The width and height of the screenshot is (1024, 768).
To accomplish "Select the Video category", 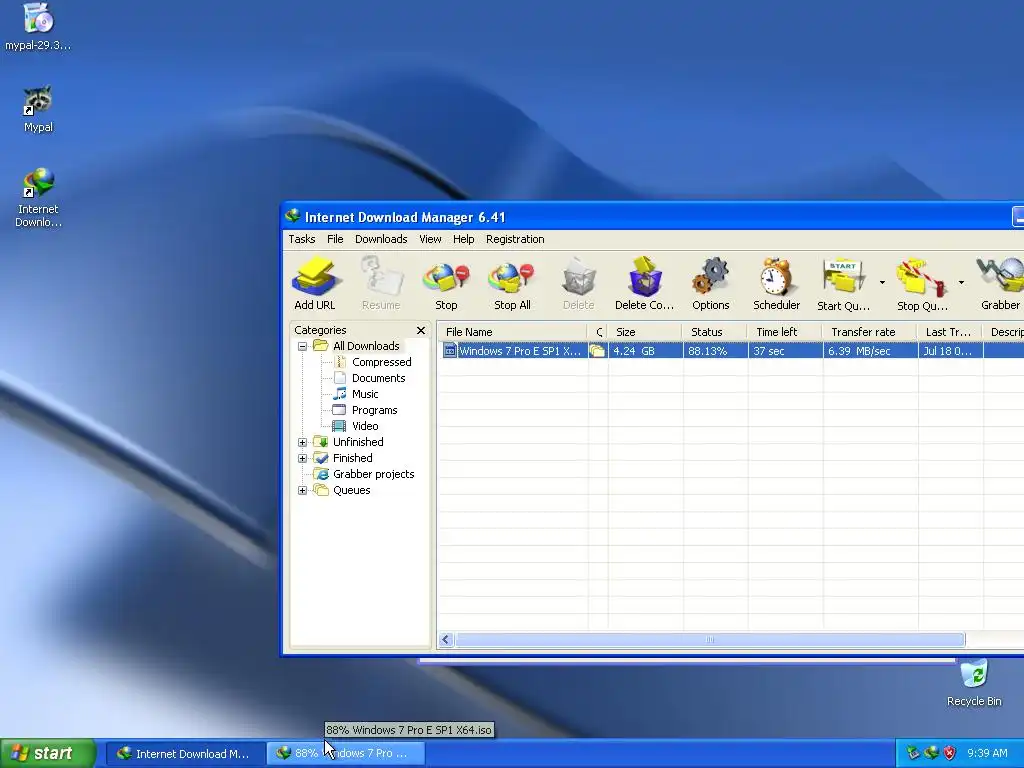I will [x=365, y=426].
